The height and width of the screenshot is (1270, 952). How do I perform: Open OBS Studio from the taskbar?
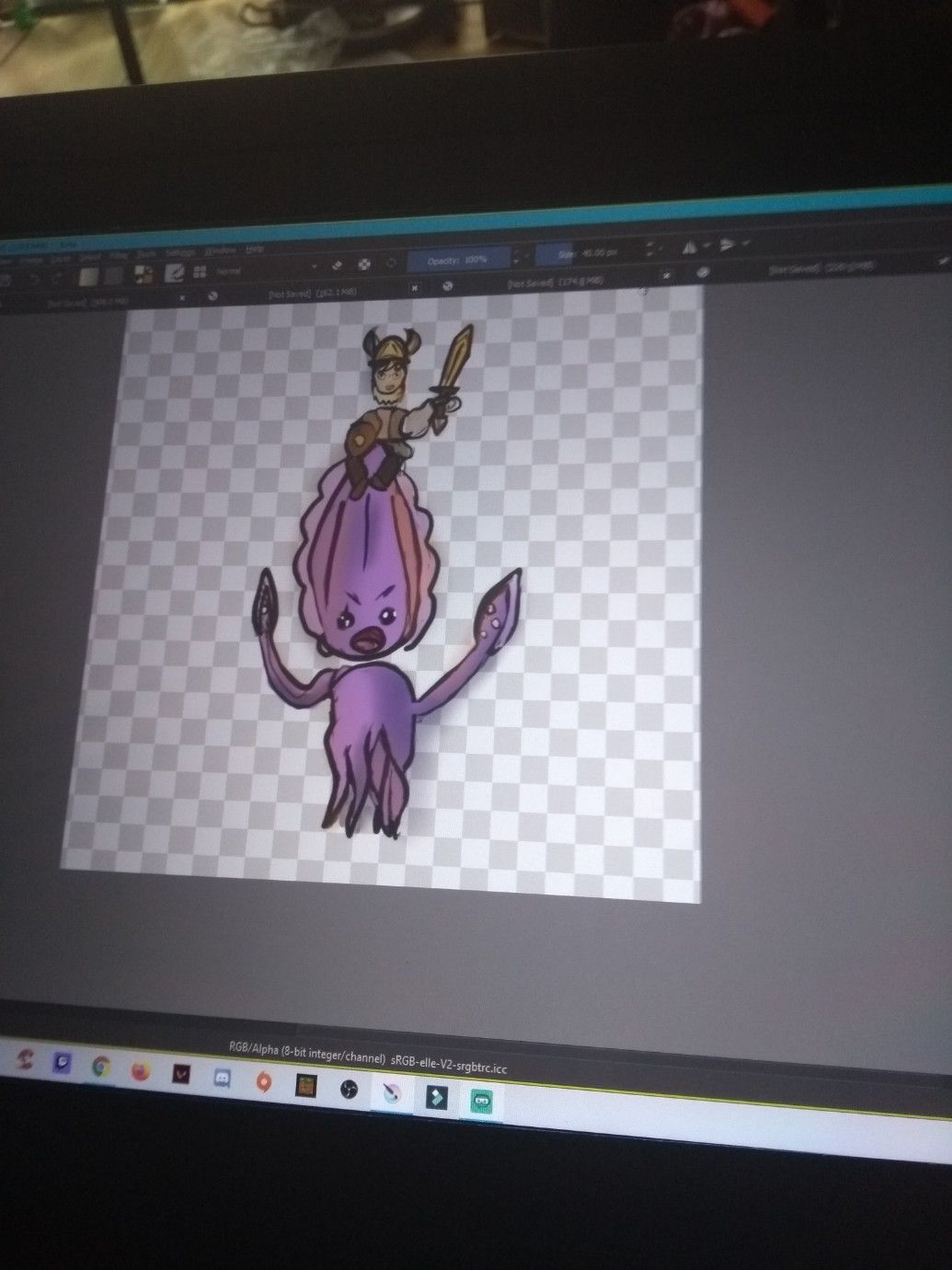point(348,1089)
